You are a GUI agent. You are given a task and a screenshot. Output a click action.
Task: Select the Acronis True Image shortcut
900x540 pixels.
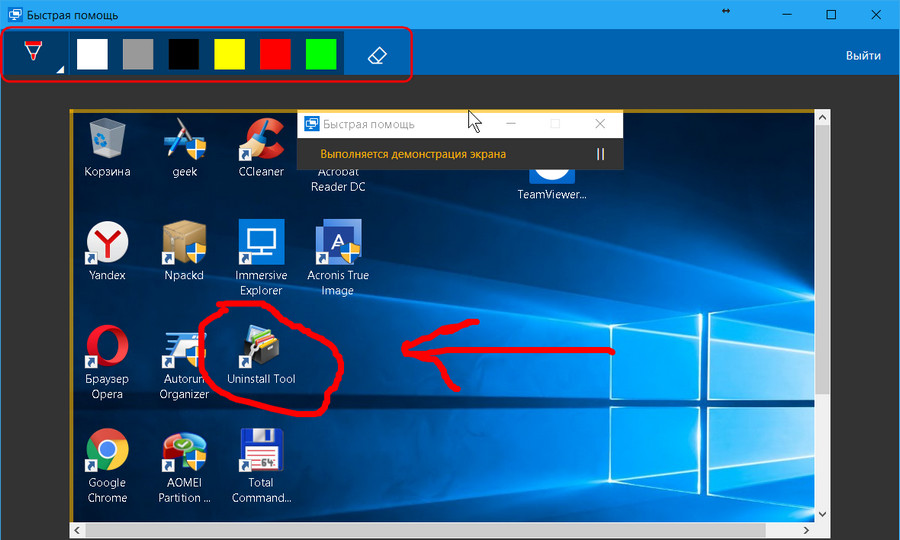coord(338,258)
